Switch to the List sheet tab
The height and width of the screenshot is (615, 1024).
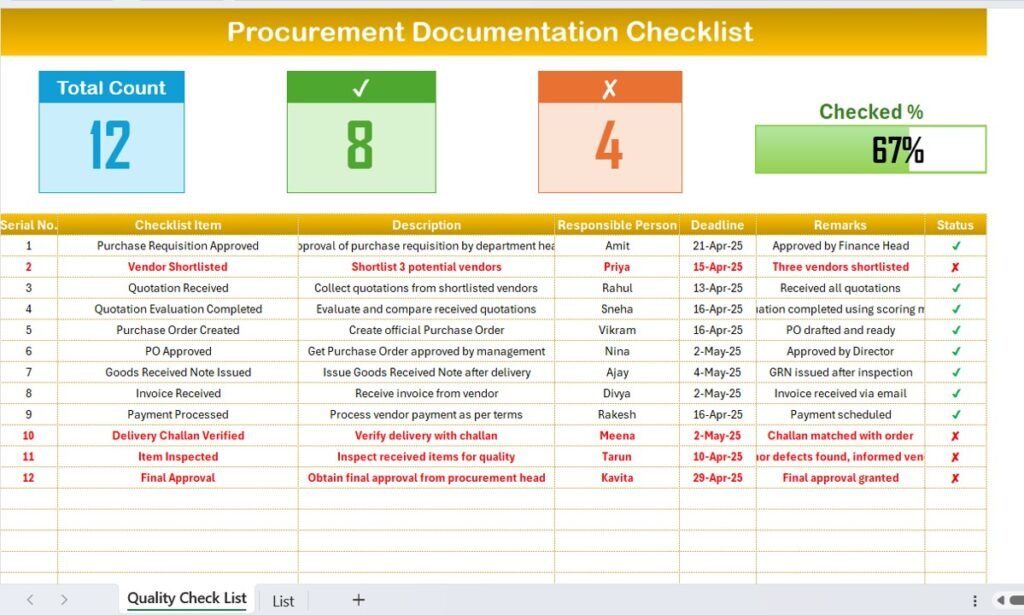(x=283, y=600)
